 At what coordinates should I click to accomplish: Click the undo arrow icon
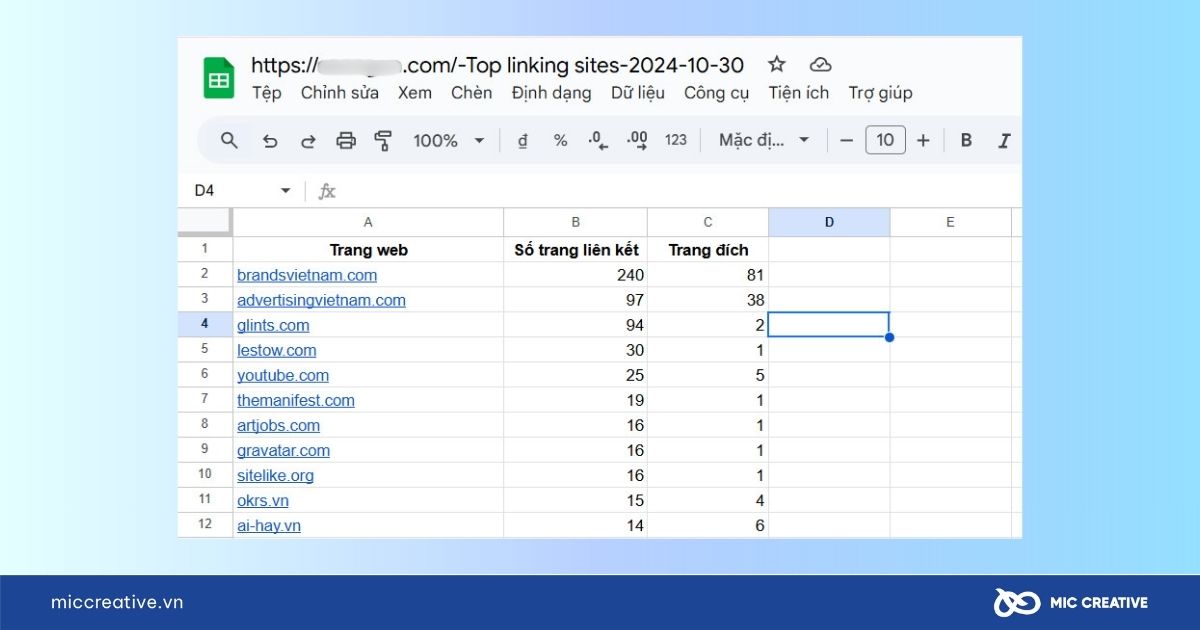(269, 141)
